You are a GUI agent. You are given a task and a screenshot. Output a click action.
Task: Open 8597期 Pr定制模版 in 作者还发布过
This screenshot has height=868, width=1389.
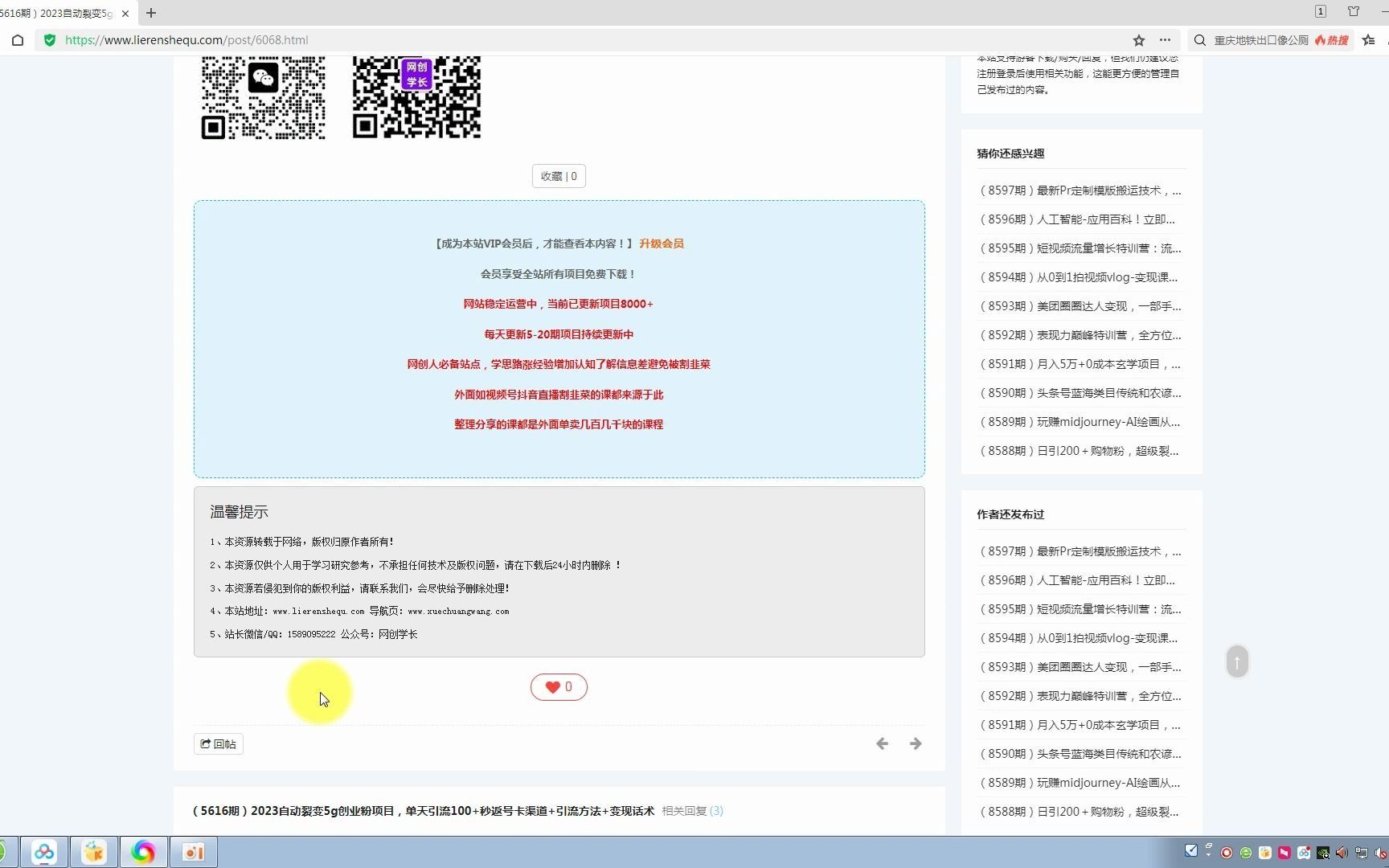pos(1080,551)
